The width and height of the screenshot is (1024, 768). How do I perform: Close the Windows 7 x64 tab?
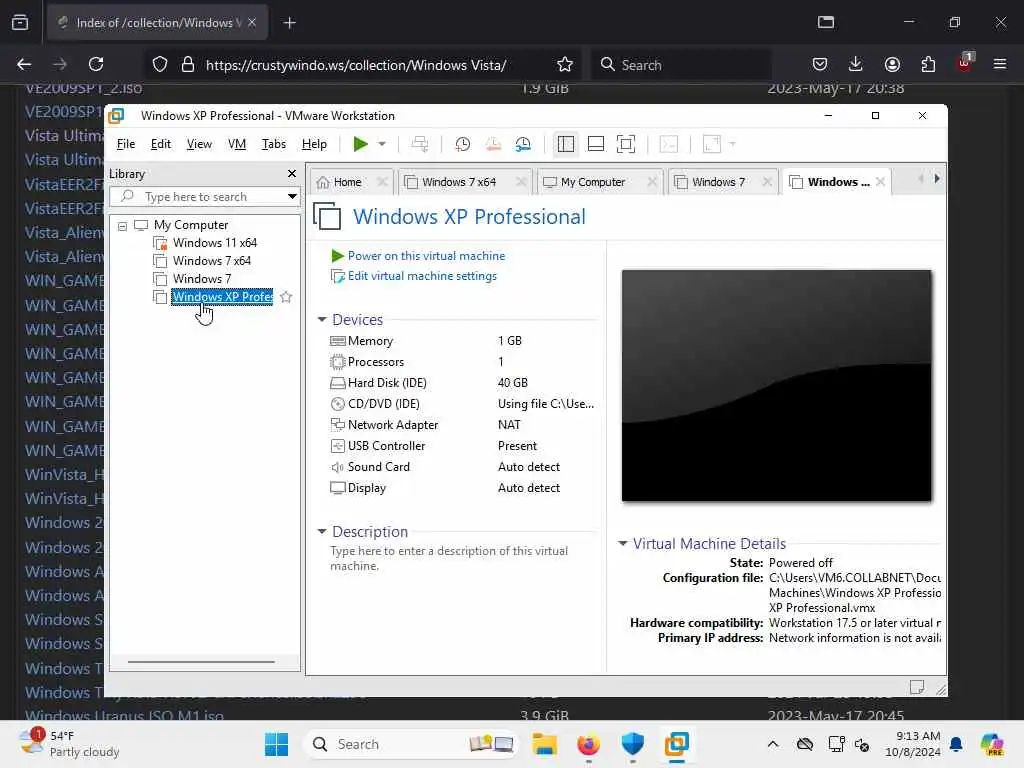point(520,182)
